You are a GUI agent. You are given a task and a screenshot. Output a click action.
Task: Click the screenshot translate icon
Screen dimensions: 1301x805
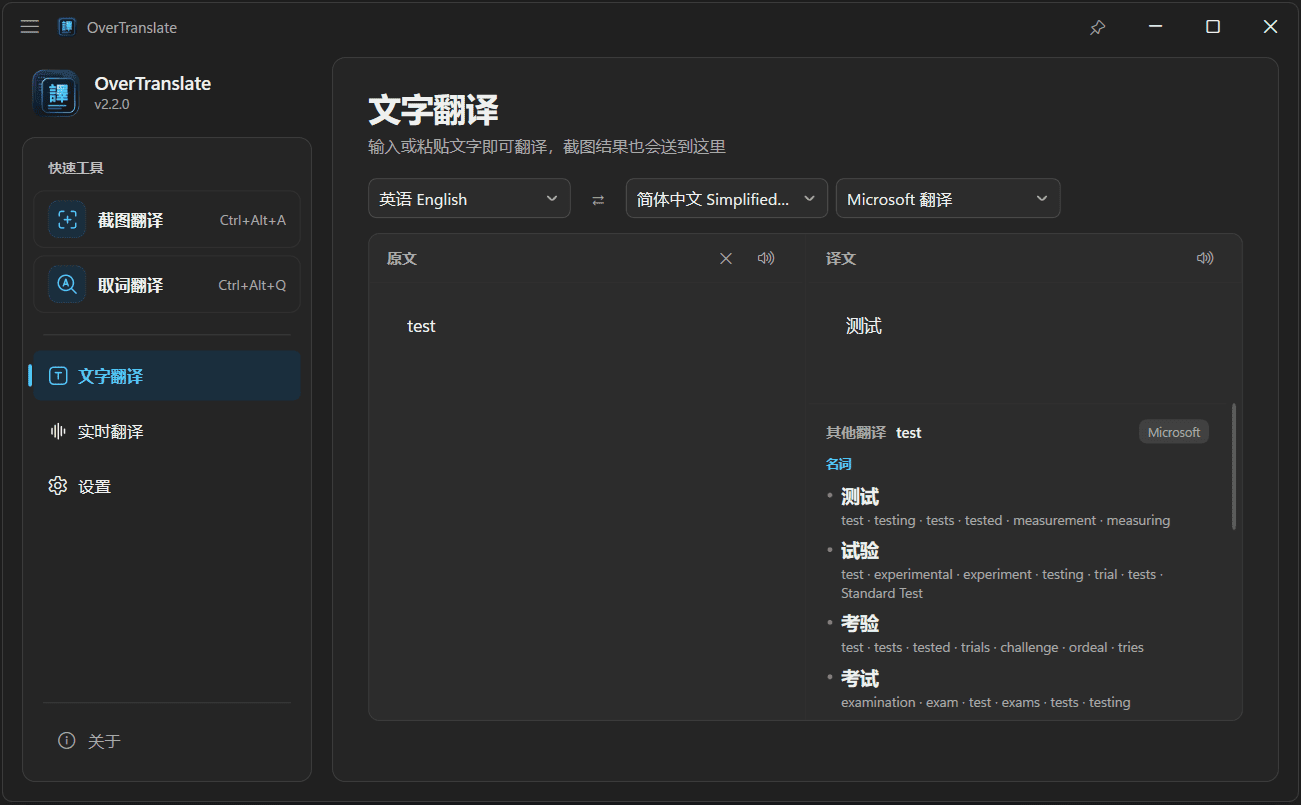click(x=67, y=220)
